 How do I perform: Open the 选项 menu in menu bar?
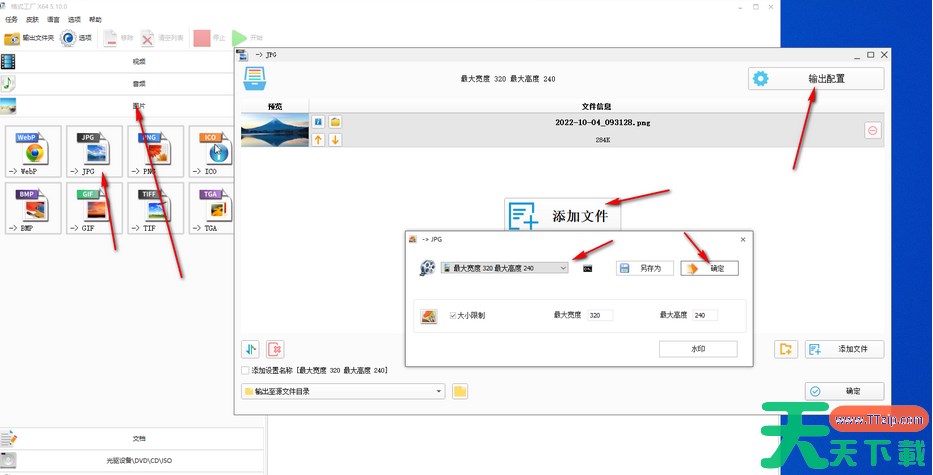[x=74, y=20]
